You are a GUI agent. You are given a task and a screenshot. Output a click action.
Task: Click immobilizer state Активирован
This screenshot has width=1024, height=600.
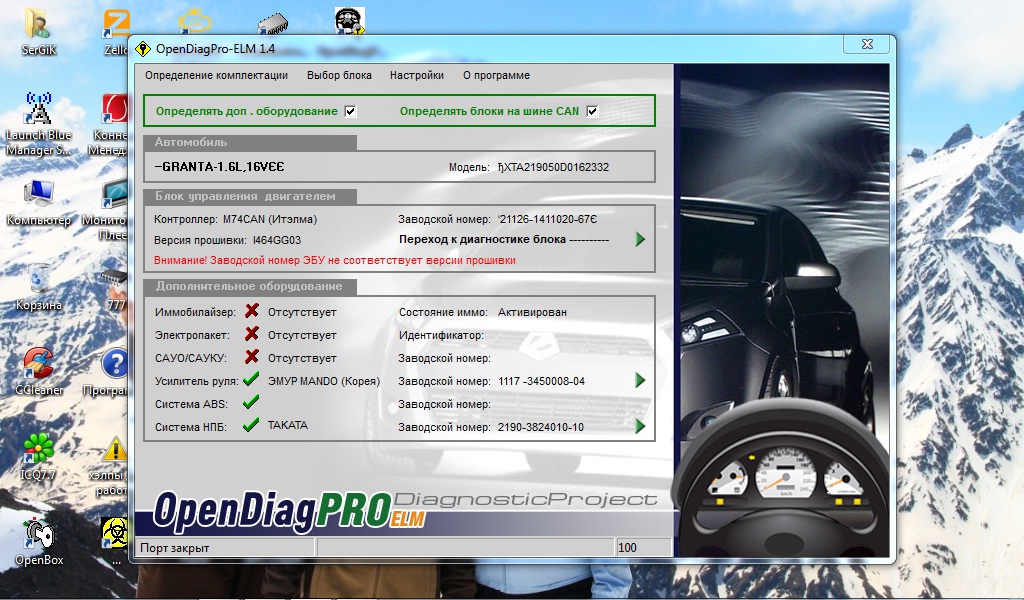(x=532, y=312)
